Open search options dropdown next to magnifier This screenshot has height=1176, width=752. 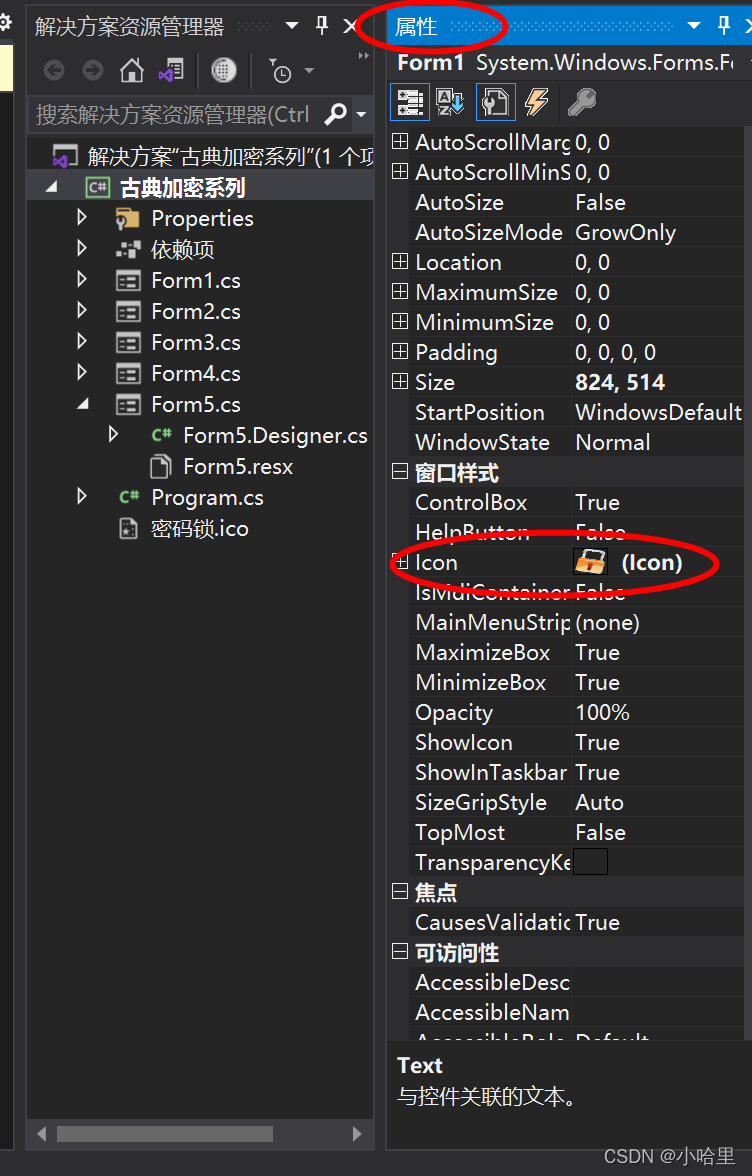point(361,115)
